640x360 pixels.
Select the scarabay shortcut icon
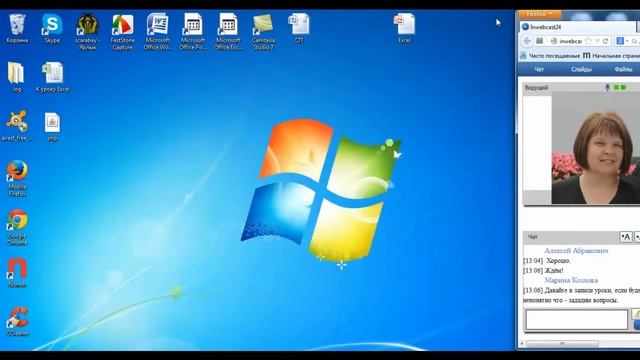pos(87,32)
